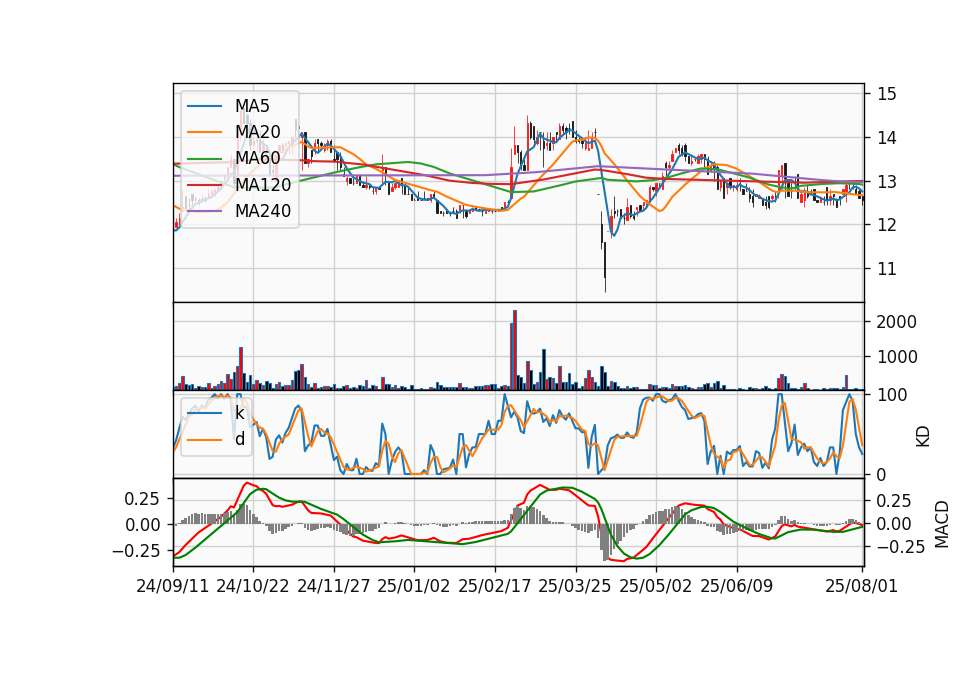Click the 25/02/17 date axis label
The width and height of the screenshot is (960, 690).
495,586
